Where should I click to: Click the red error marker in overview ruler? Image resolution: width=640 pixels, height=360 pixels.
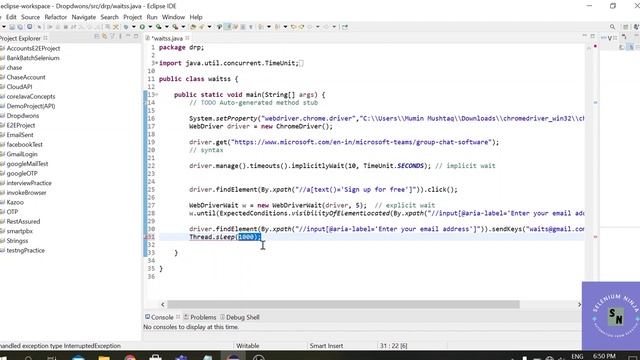point(595,237)
